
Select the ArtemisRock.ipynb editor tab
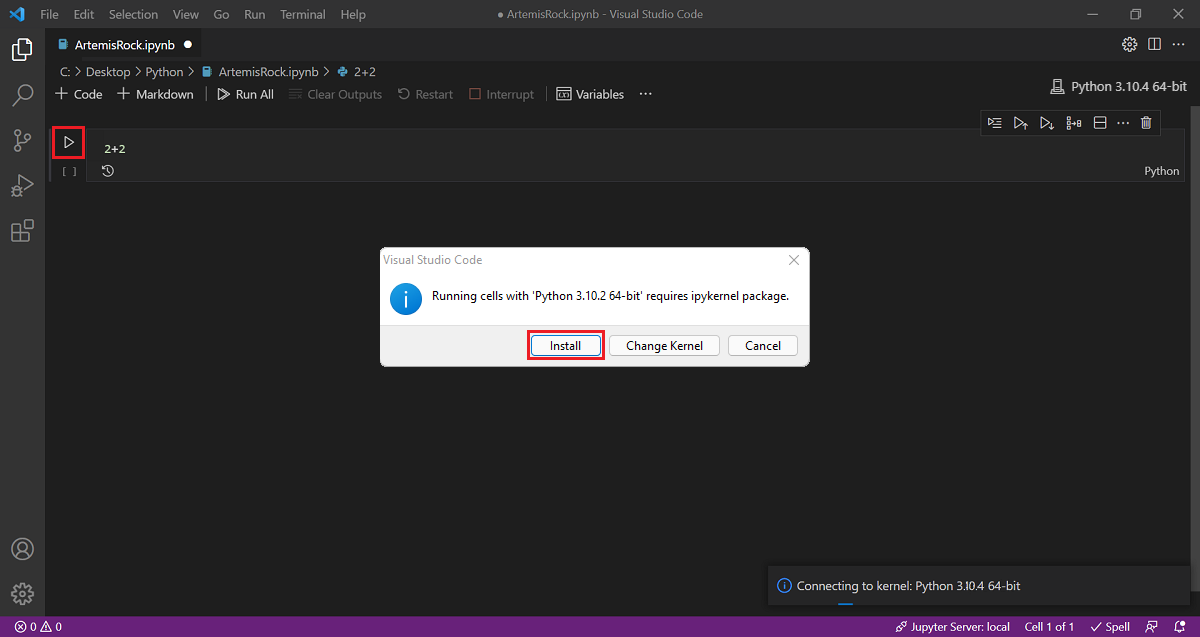pyautogui.click(x=124, y=45)
